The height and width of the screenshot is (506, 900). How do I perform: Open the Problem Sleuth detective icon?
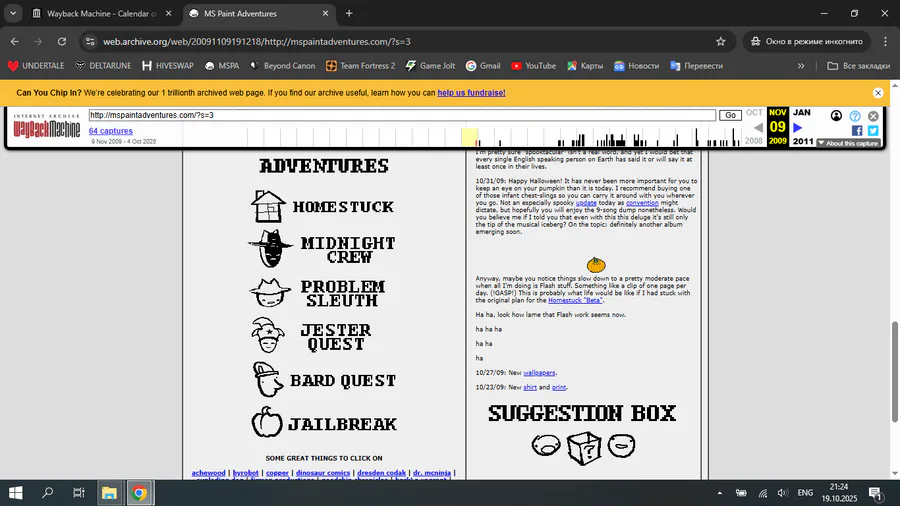270,293
